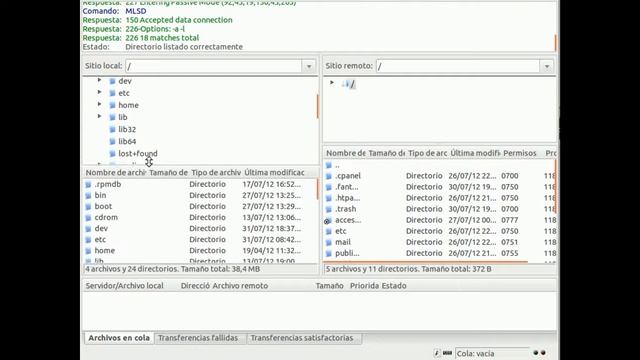Image resolution: width=640 pixels, height=360 pixels.
Task: Expand the etc folder in local tree
Action: (x=99, y=93)
